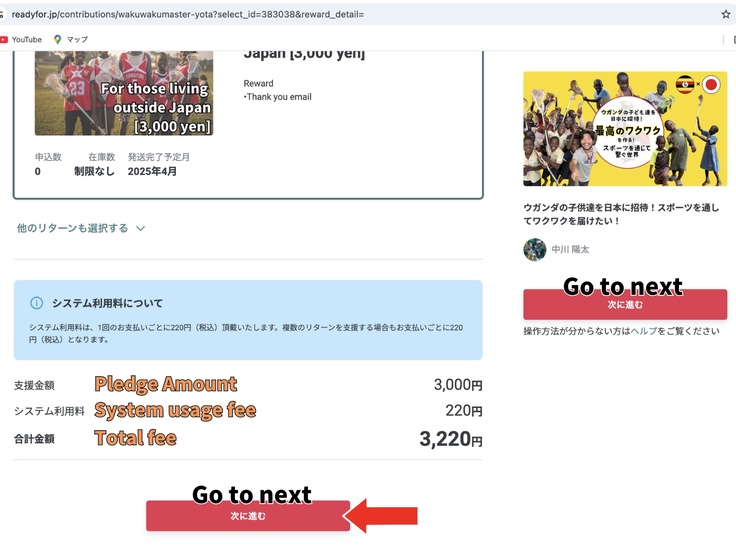The height and width of the screenshot is (550, 736).
Task: Select the Thank you email reward card
Action: (x=248, y=125)
